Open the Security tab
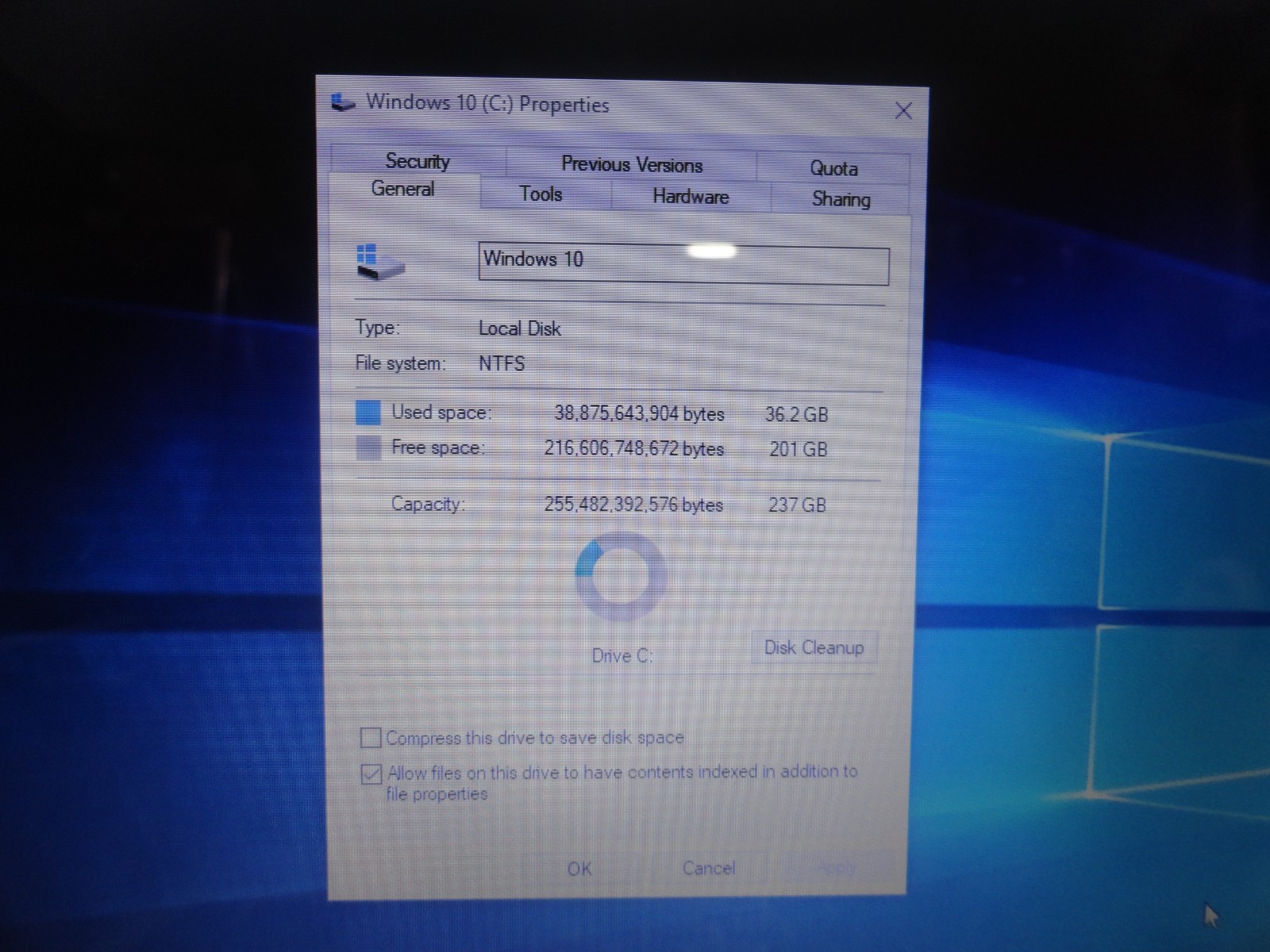 (x=418, y=161)
